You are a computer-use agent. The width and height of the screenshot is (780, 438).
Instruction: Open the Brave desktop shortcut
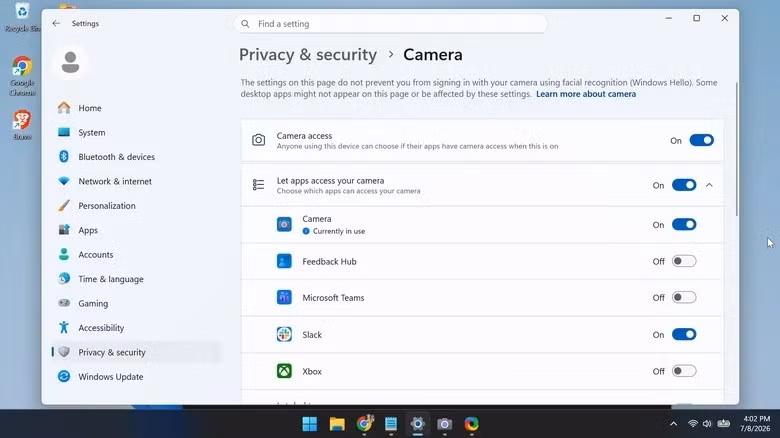22,124
